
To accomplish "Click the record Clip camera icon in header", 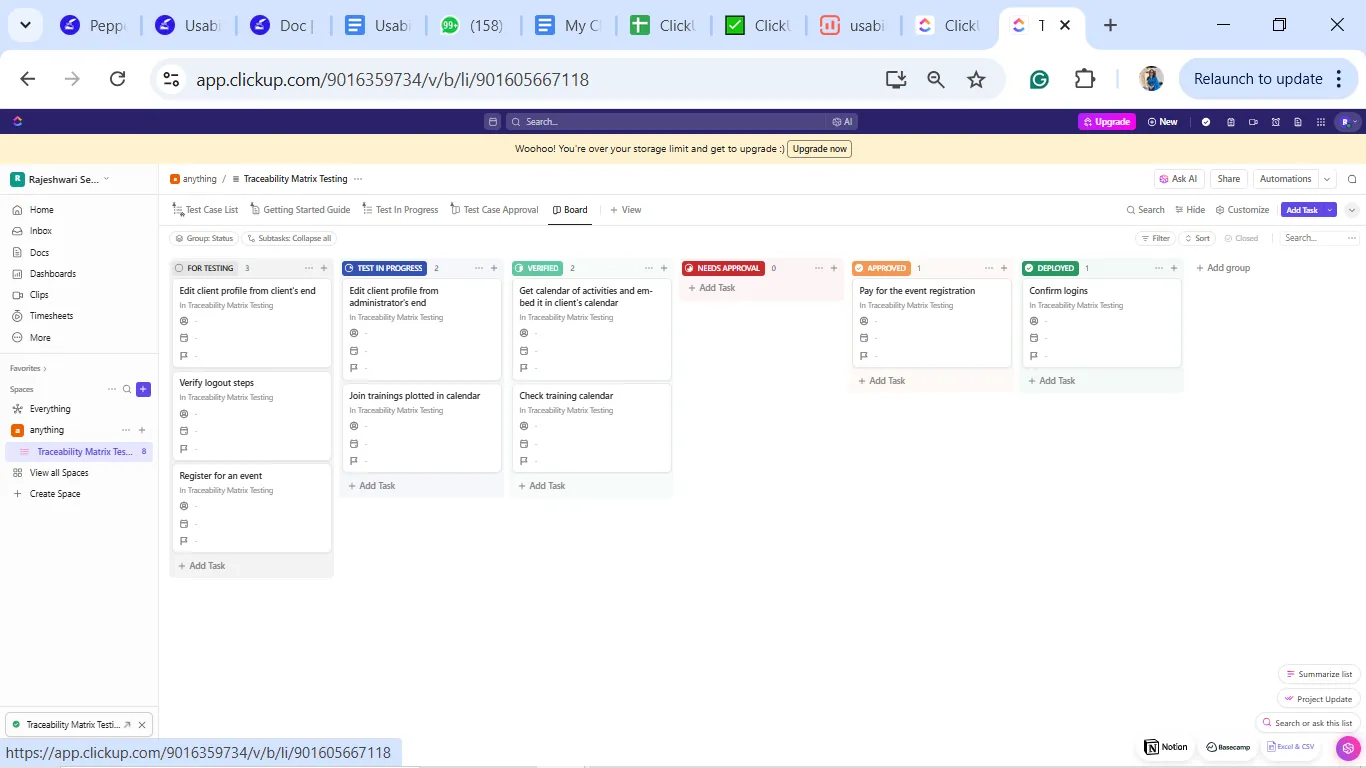I will (x=1253, y=122).
